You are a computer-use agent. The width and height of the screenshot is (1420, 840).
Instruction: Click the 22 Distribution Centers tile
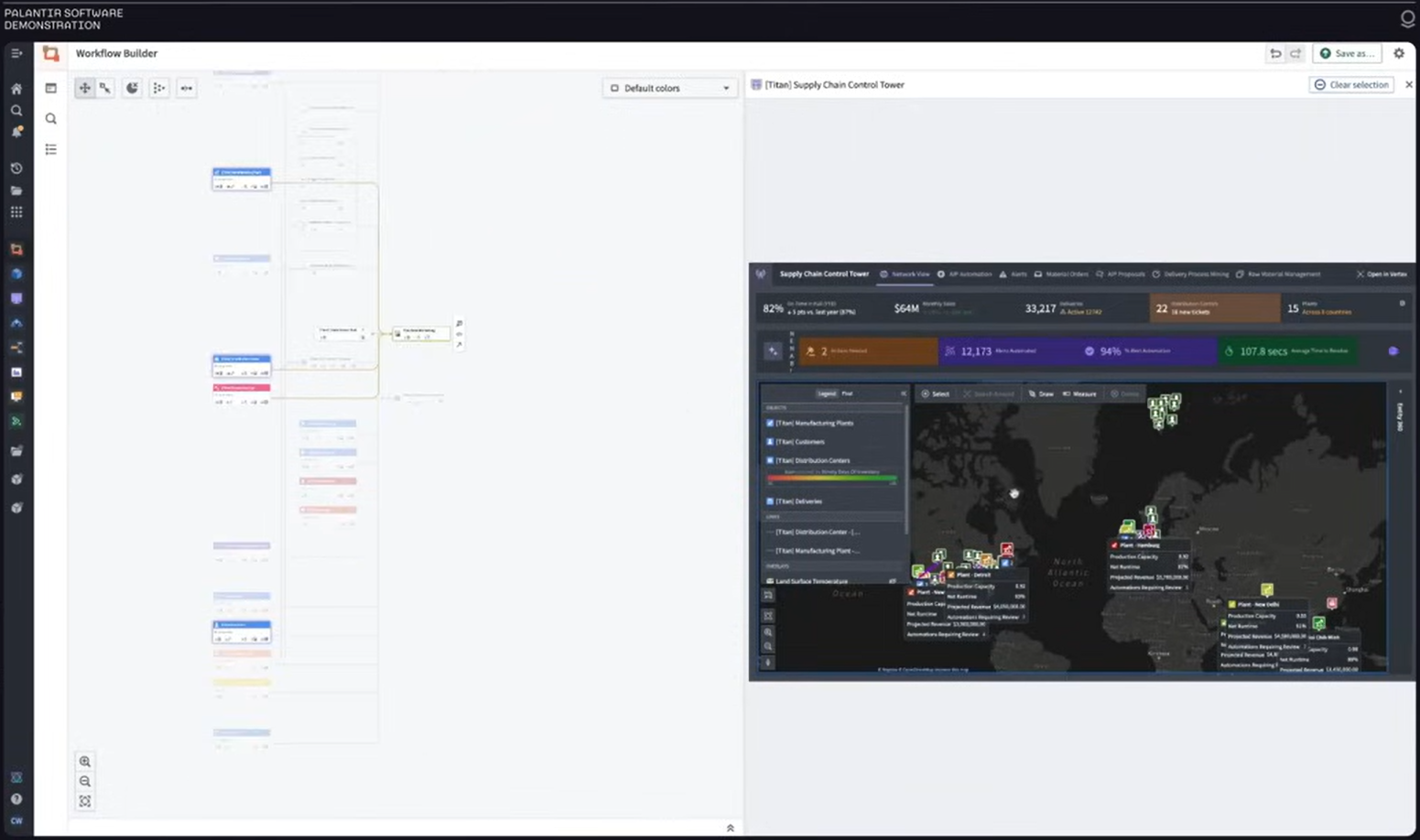[x=1215, y=308]
